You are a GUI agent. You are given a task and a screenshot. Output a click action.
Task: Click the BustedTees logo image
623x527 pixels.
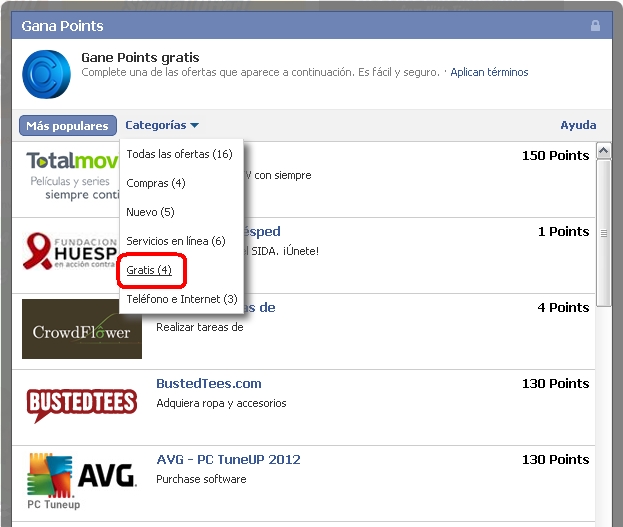pos(82,405)
